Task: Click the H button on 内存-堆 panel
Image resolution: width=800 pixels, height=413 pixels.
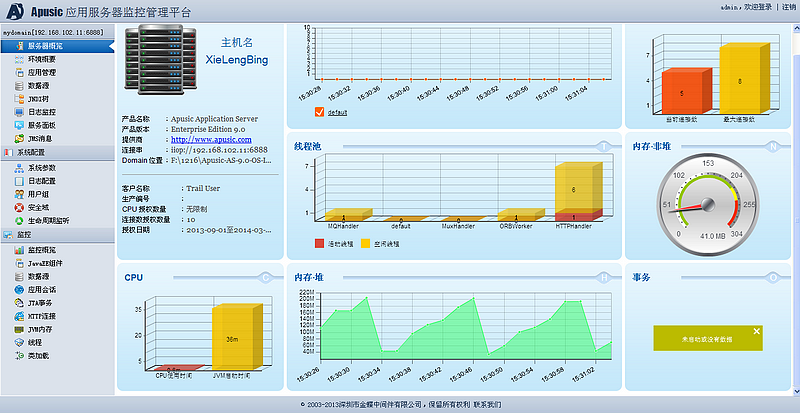Action: pos(605,278)
